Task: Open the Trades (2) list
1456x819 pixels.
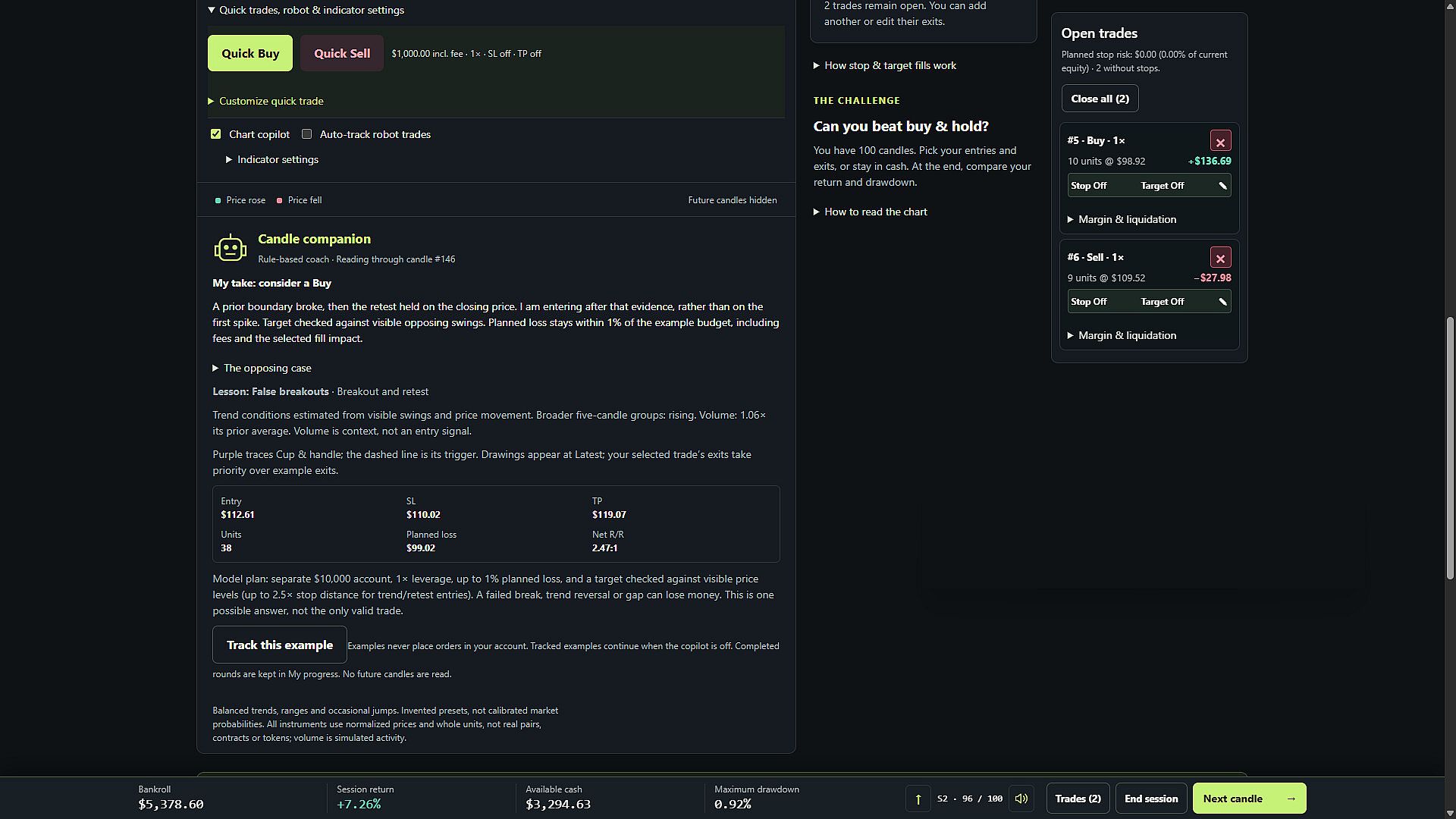Action: pos(1078,799)
